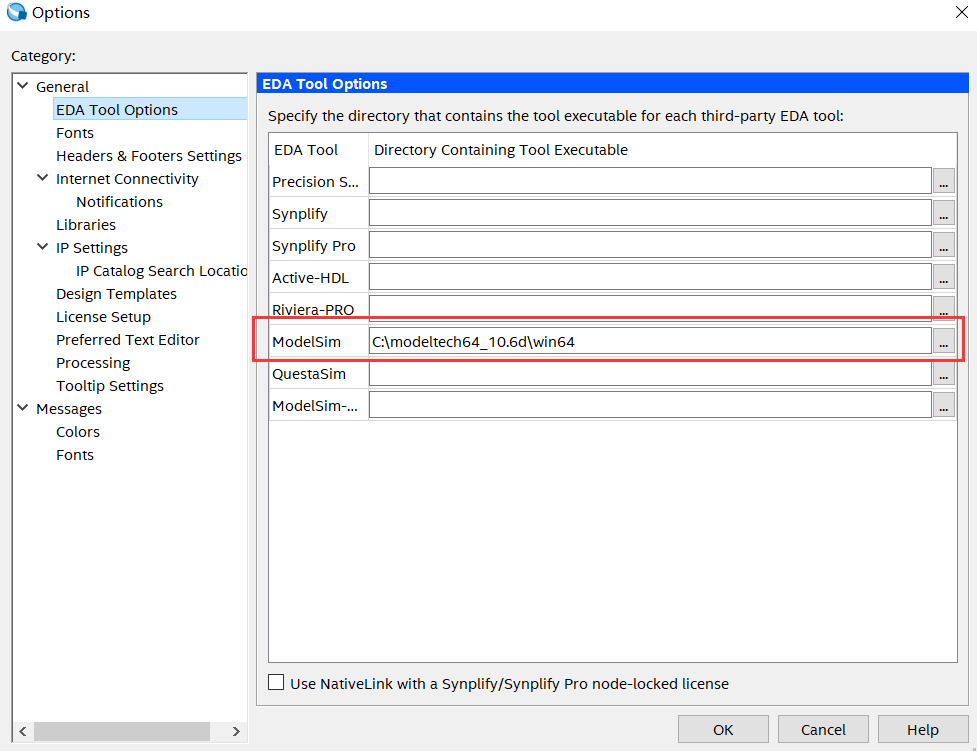Image resolution: width=977 pixels, height=751 pixels.
Task: Open License Setup category item
Action: tap(103, 317)
